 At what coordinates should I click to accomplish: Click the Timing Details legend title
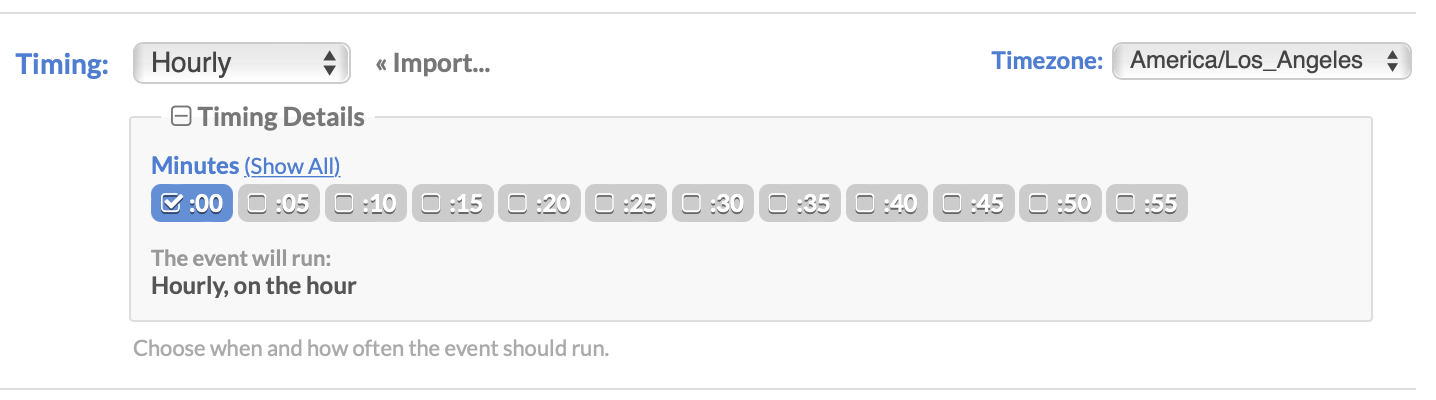pyautogui.click(x=280, y=117)
